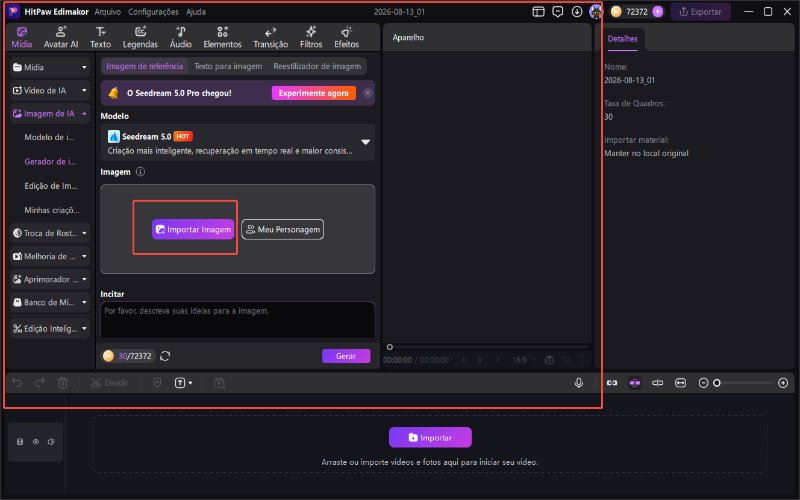Expand the Banco de Mí... section
Image resolution: width=800 pixels, height=500 pixels.
pyautogui.click(x=49, y=303)
